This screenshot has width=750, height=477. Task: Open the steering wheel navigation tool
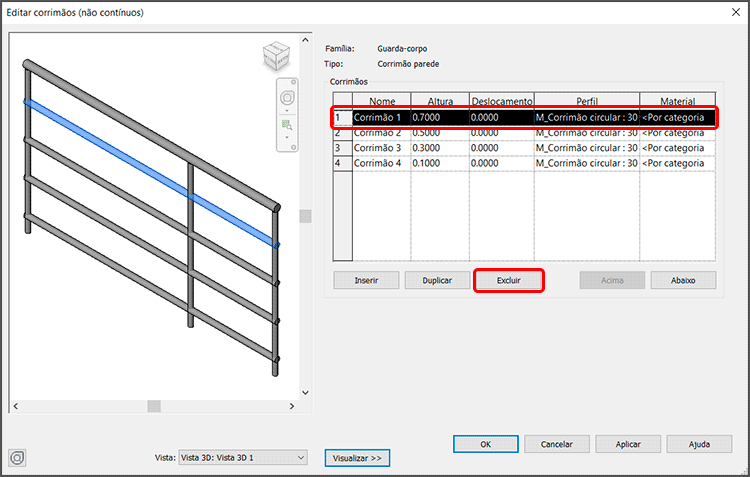[286, 97]
